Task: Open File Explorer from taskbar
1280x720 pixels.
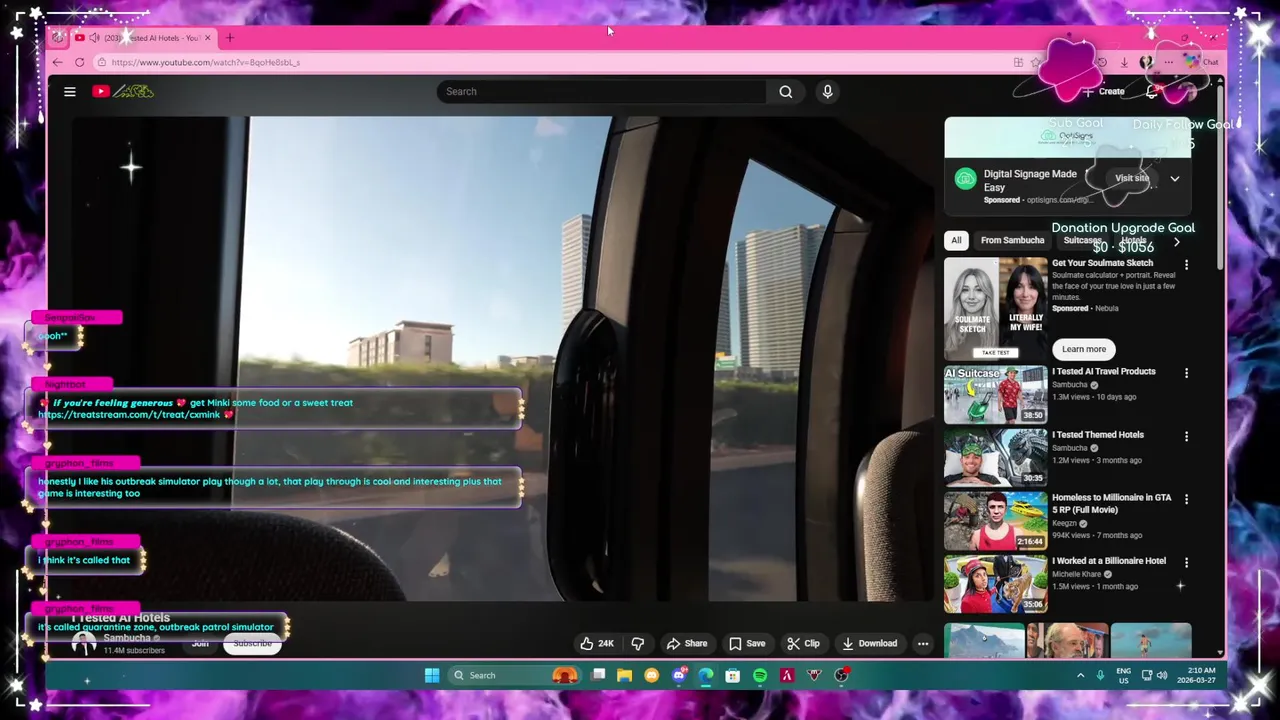Action: click(625, 675)
